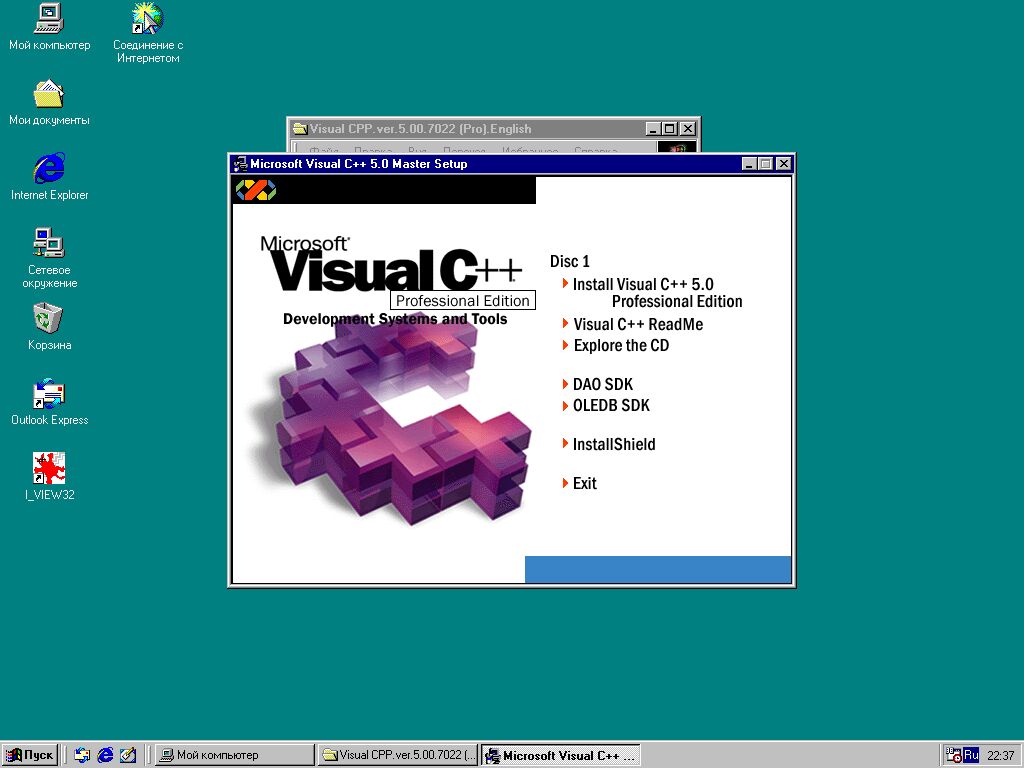This screenshot has width=1024, height=768.
Task: Click the Master Setup title bar system icon
Action: pos(240,164)
